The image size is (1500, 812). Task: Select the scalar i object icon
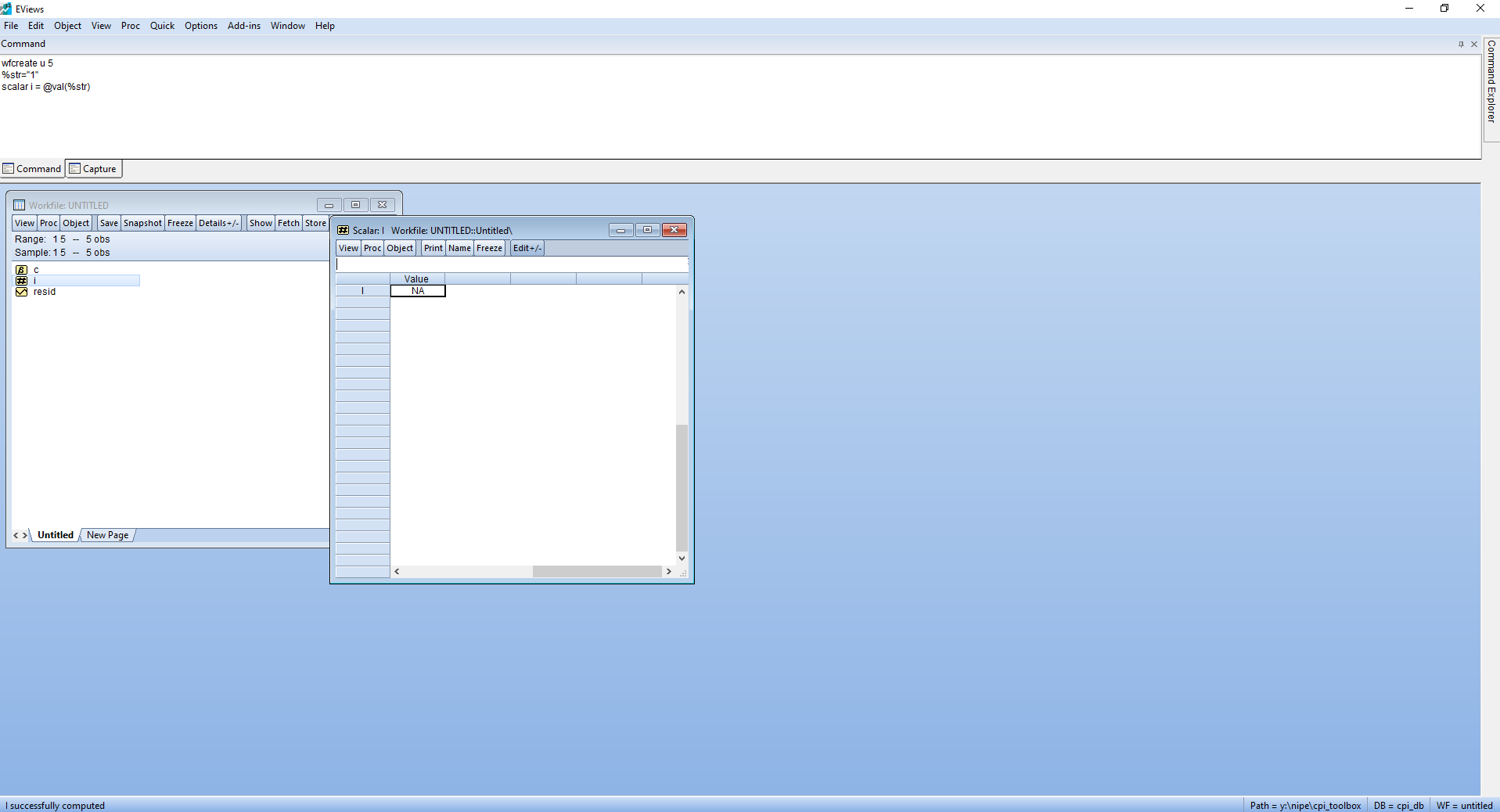click(x=21, y=281)
